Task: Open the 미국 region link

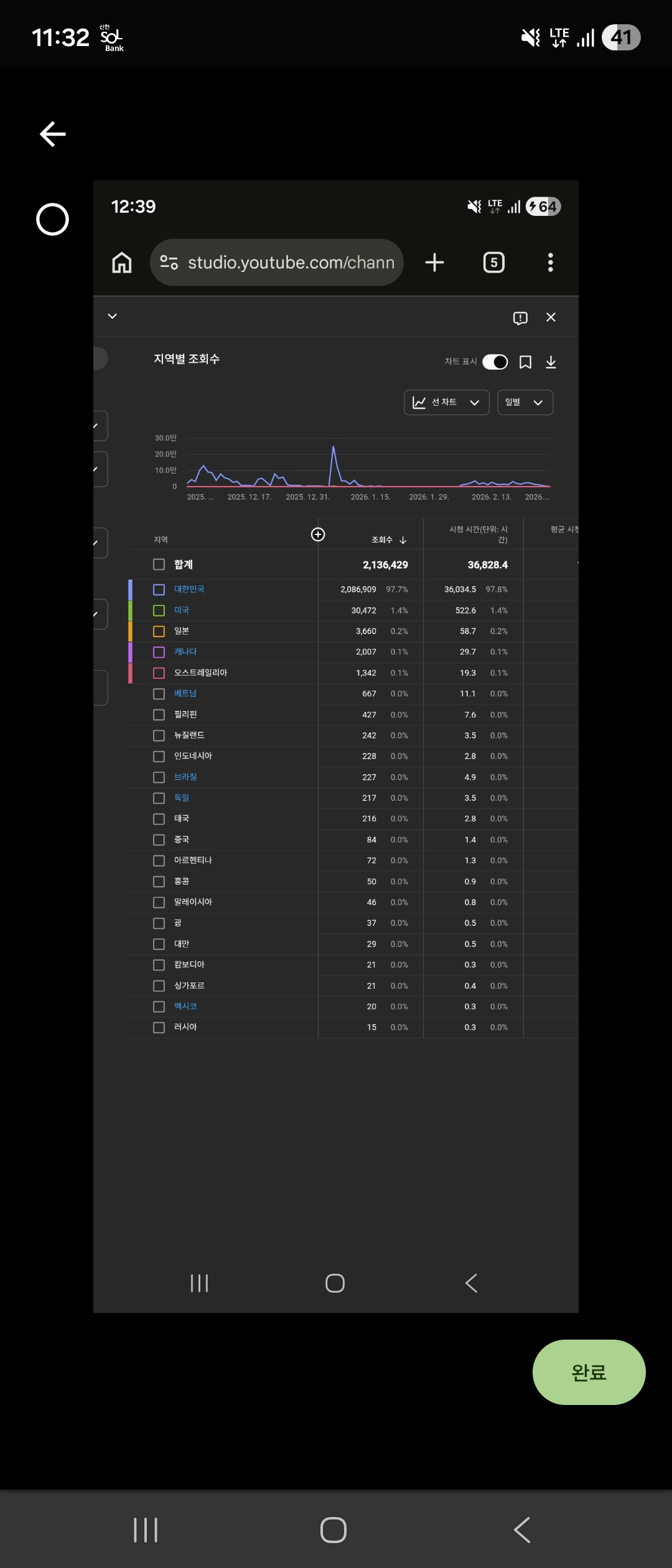Action: 181,610
